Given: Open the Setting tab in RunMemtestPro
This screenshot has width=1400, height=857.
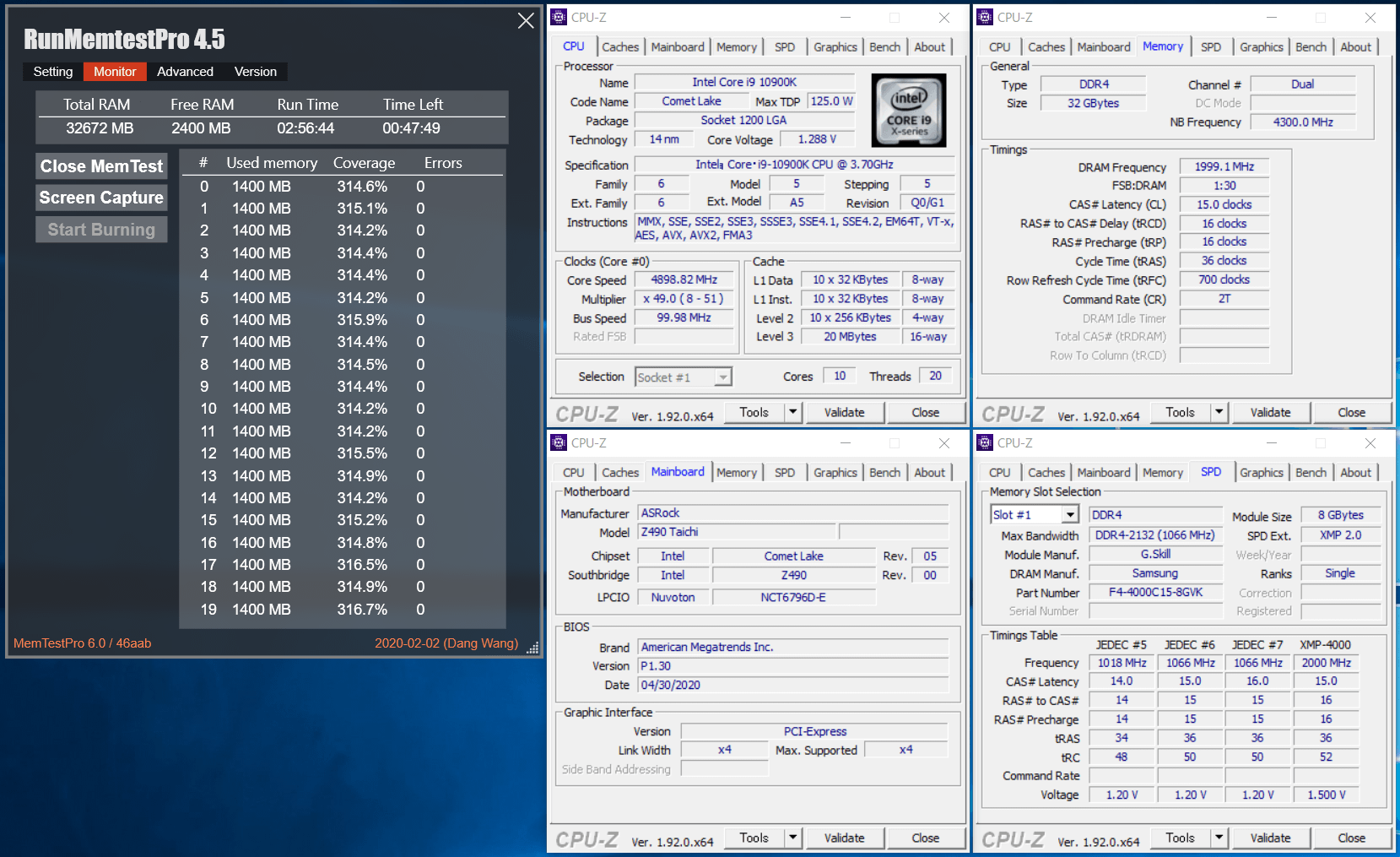Looking at the screenshot, I should point(53,72).
